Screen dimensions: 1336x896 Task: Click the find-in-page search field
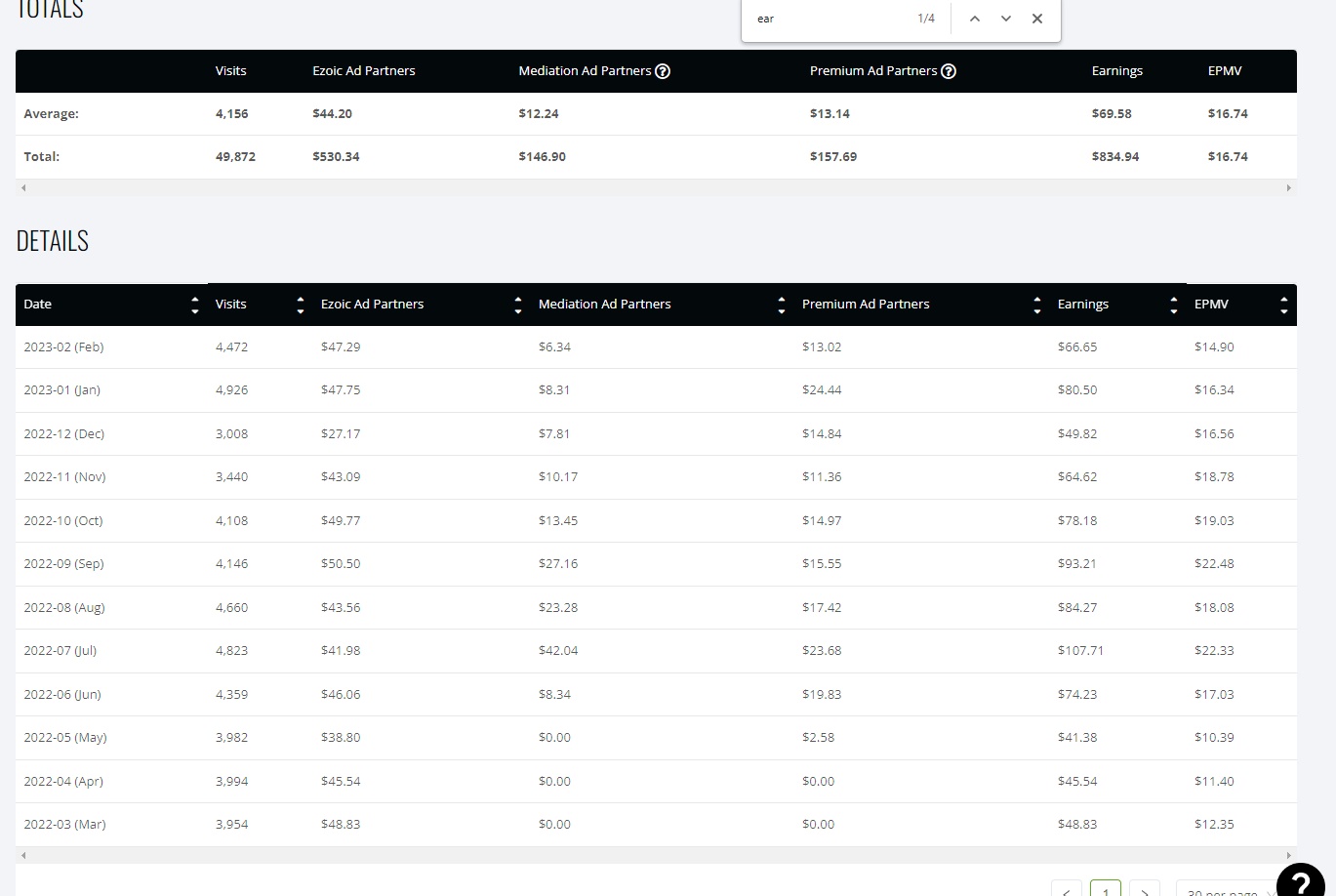click(830, 19)
